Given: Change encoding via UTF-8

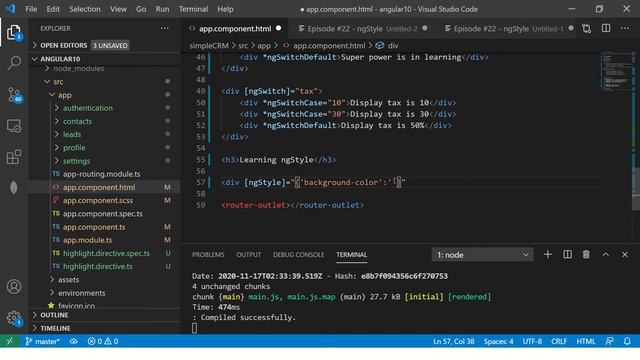Looking at the screenshot, I should [532, 341].
